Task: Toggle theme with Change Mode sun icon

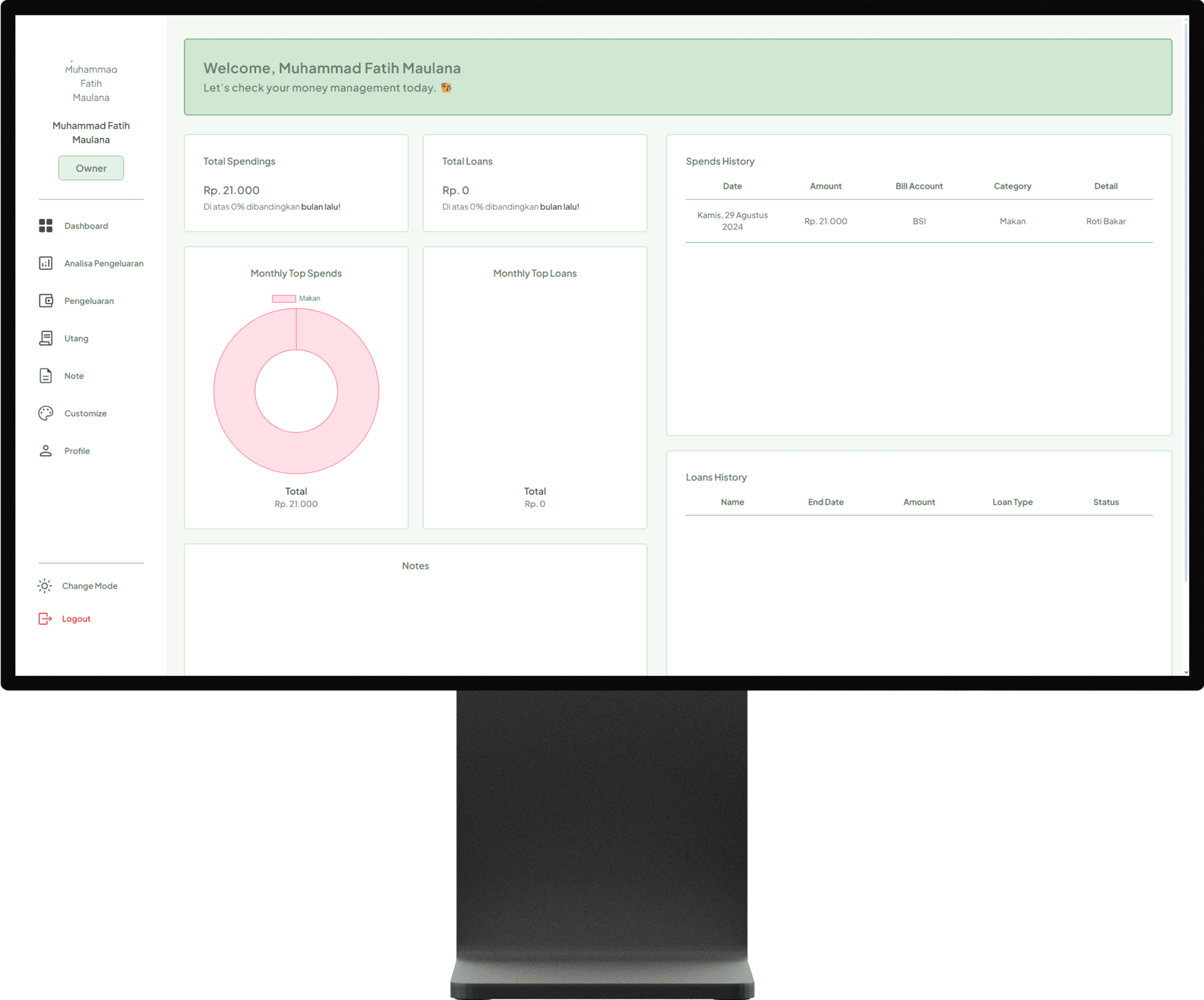Action: click(45, 586)
